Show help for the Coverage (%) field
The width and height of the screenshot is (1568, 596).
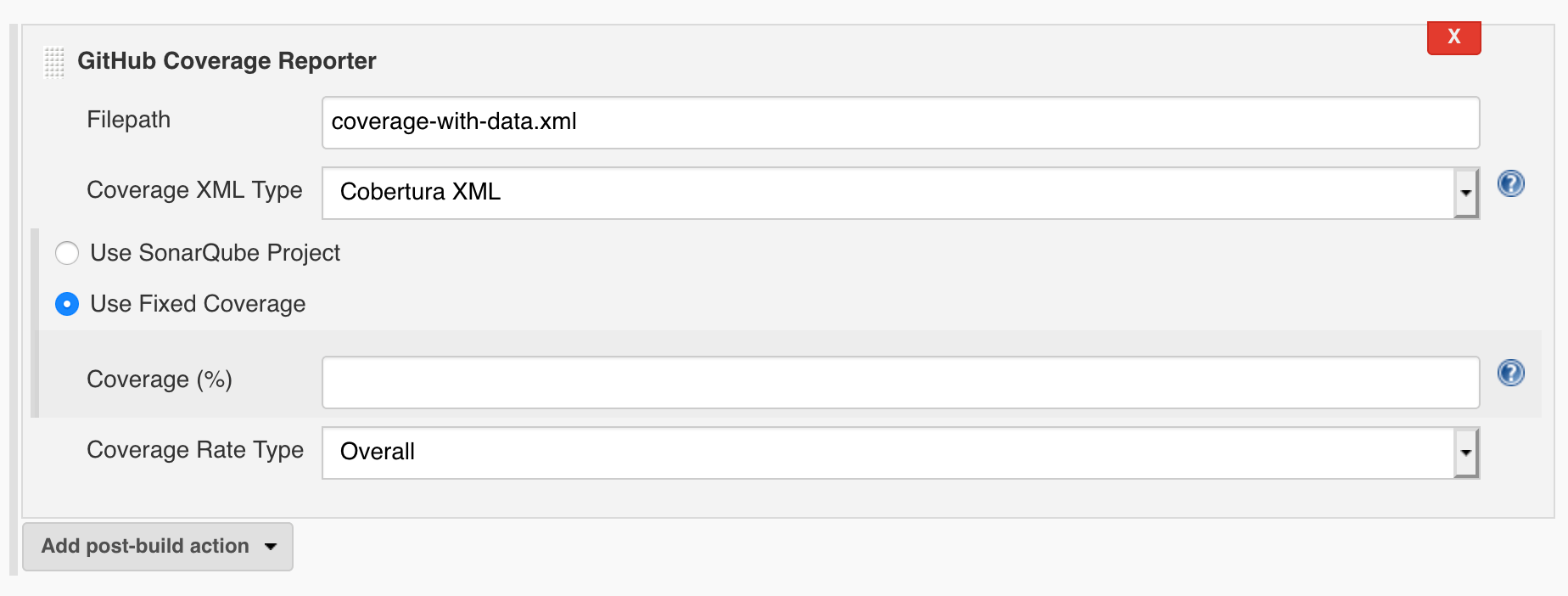tap(1511, 374)
